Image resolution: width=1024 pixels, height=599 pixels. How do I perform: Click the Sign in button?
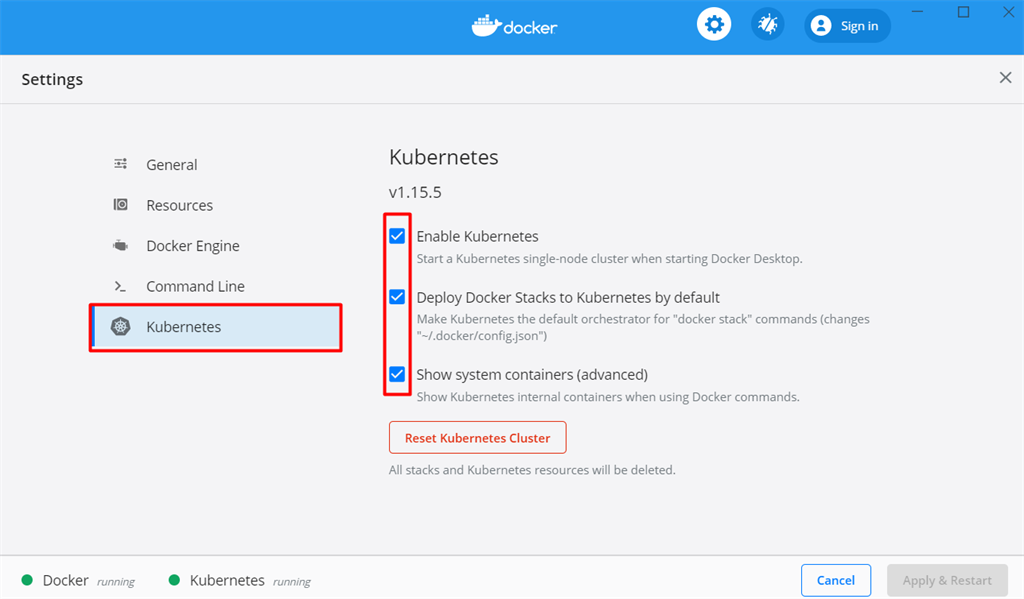point(847,26)
